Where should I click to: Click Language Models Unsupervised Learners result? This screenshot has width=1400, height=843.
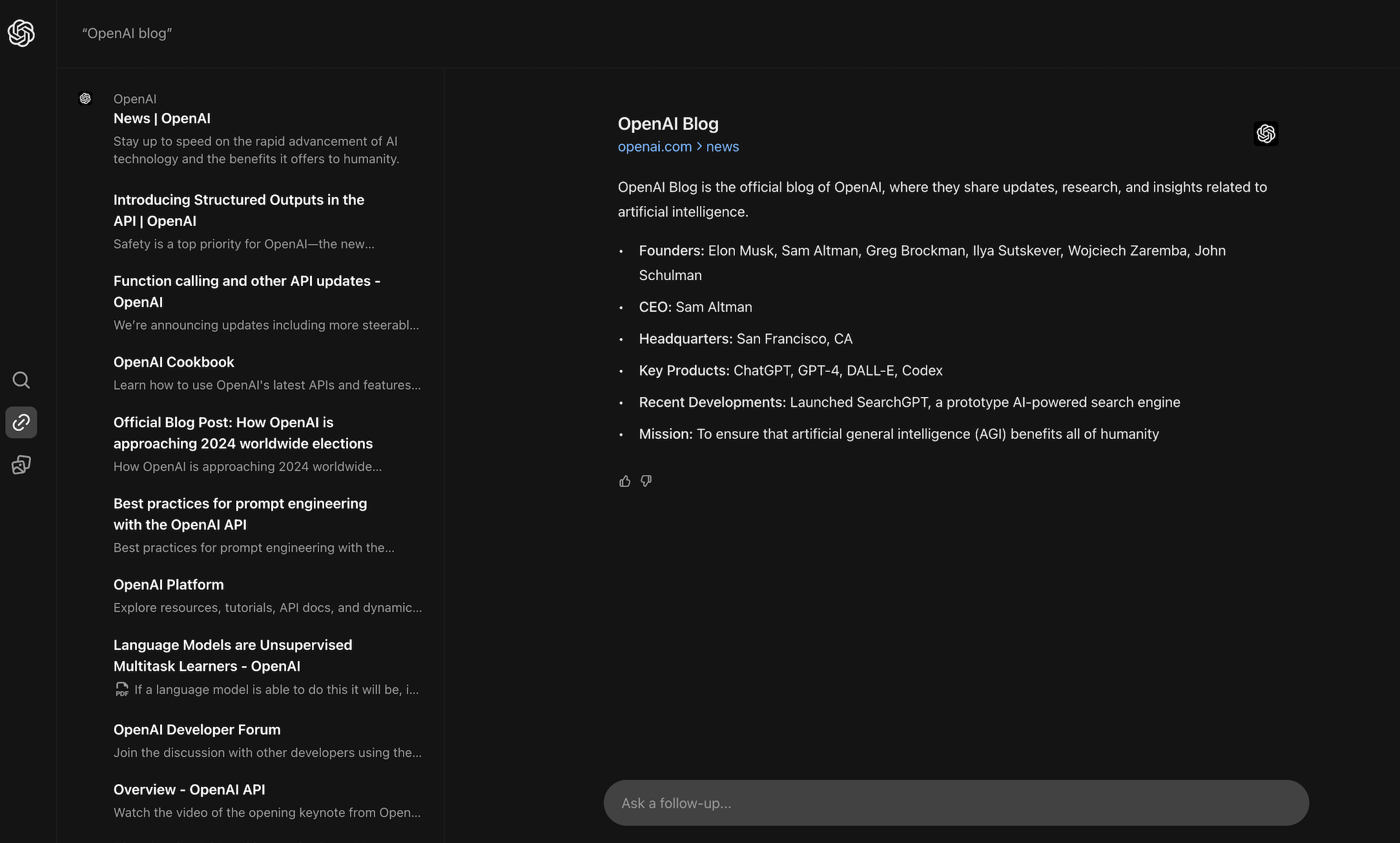coord(233,655)
